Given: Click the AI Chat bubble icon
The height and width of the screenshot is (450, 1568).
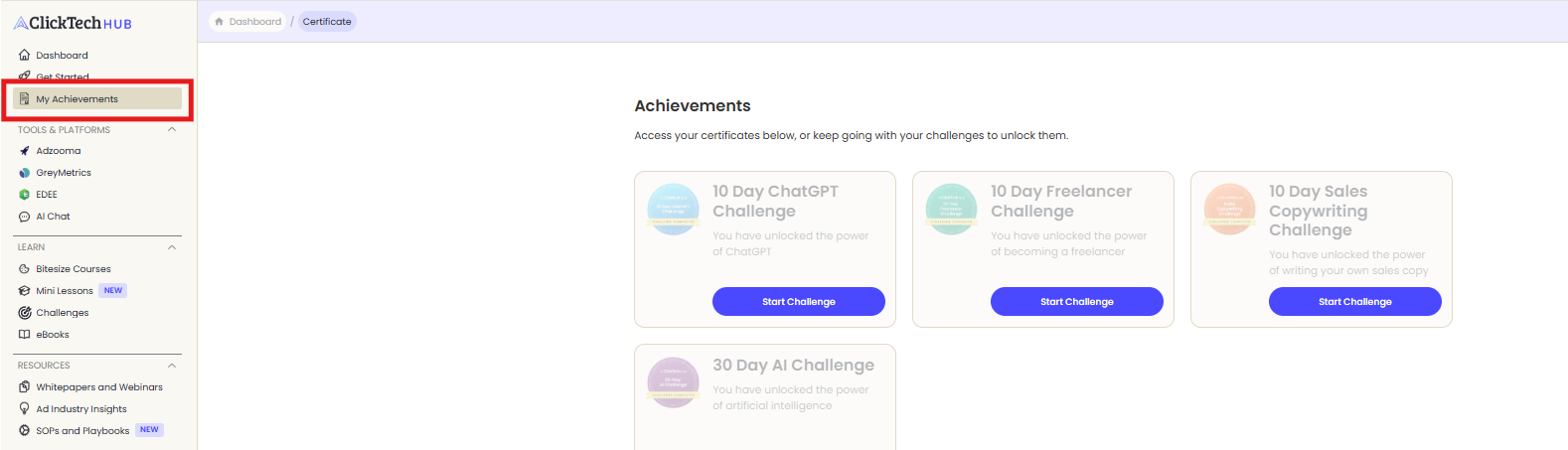Looking at the screenshot, I should [x=25, y=217].
